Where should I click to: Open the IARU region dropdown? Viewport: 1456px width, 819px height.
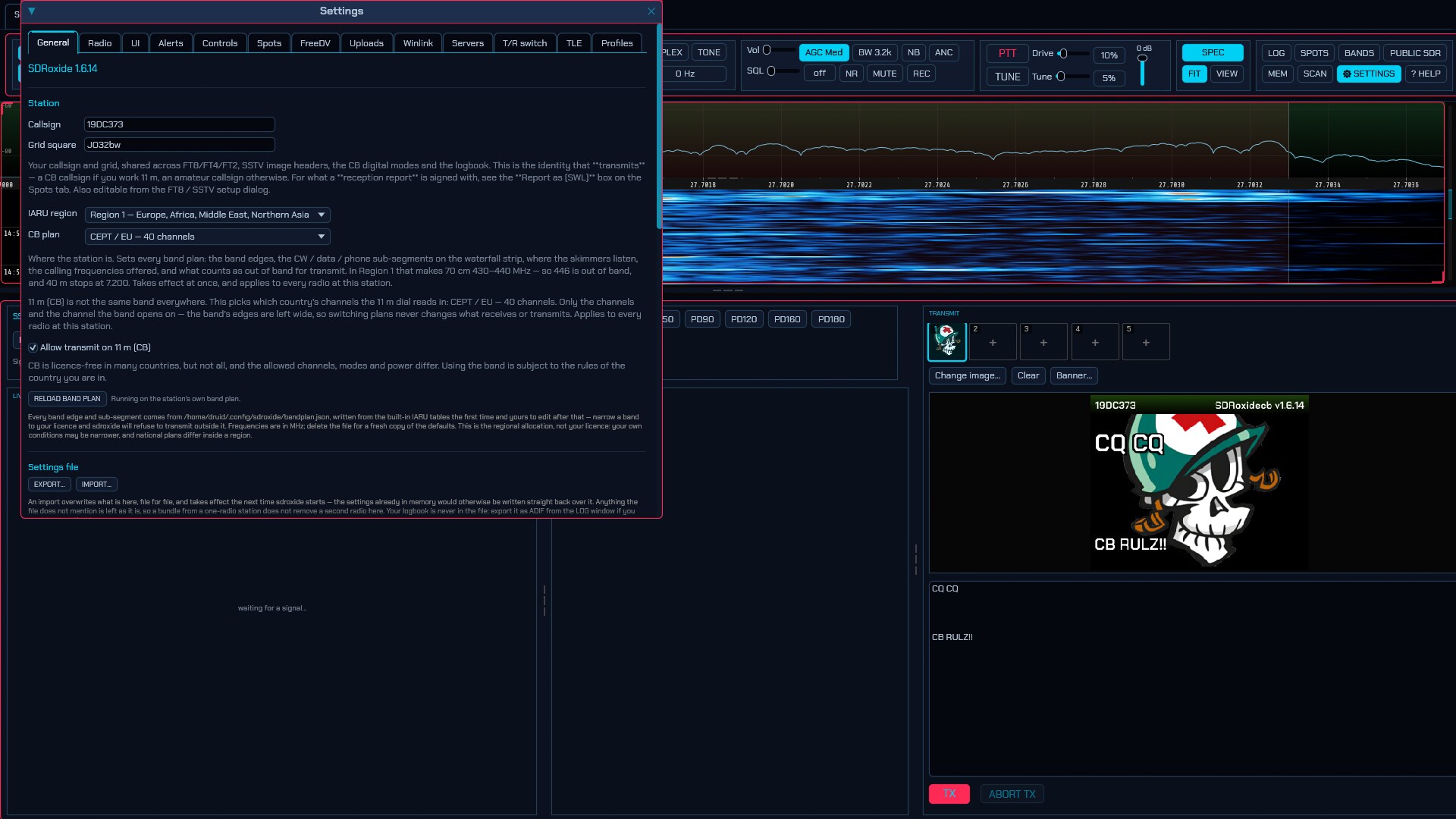[x=207, y=215]
